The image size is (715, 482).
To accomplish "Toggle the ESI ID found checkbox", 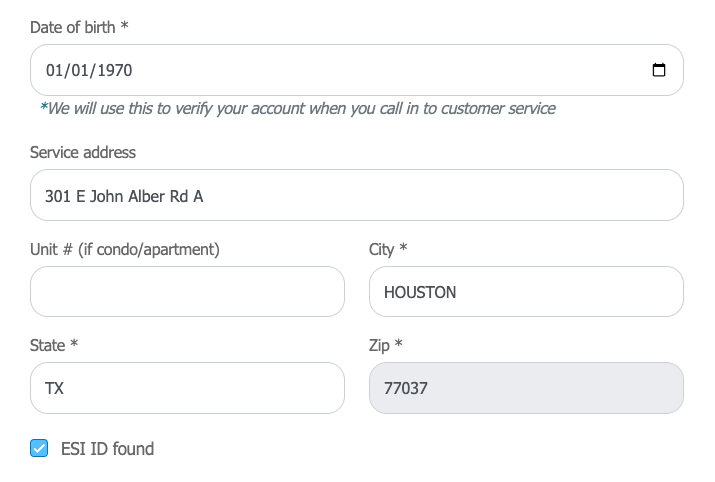I will coord(39,448).
